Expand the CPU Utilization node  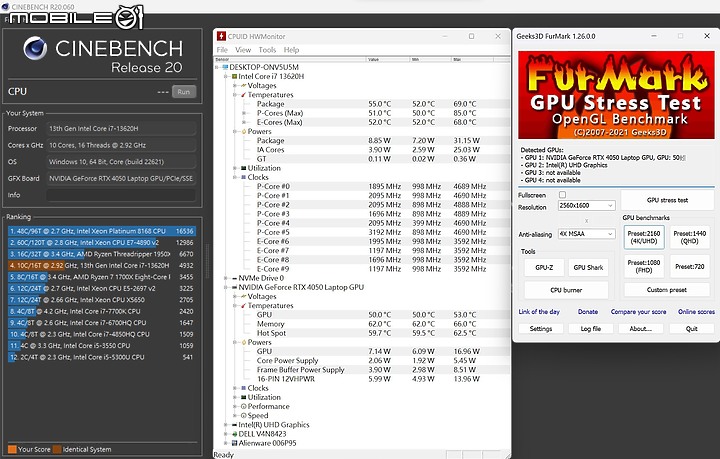tap(235, 168)
